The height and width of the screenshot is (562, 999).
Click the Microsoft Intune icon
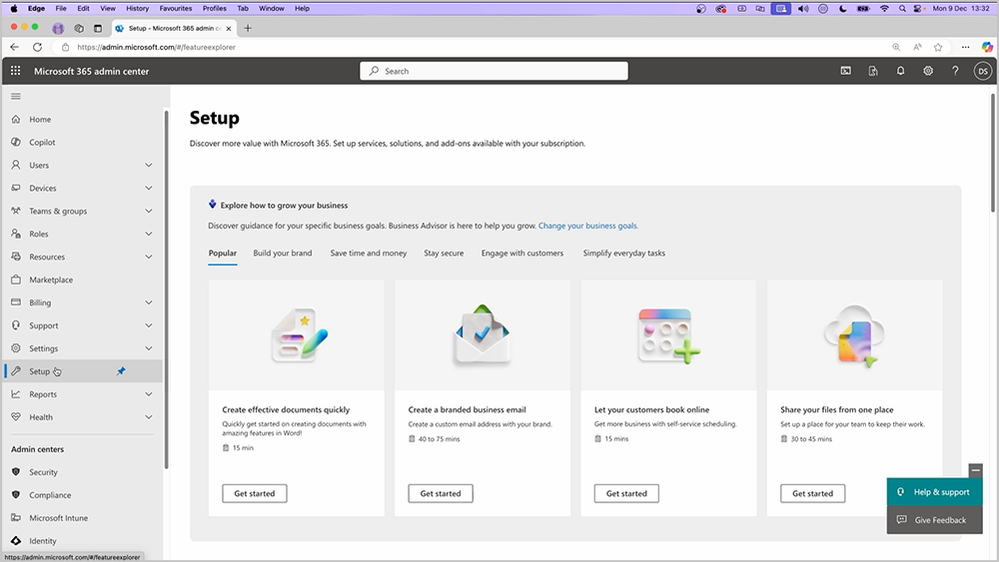16,518
